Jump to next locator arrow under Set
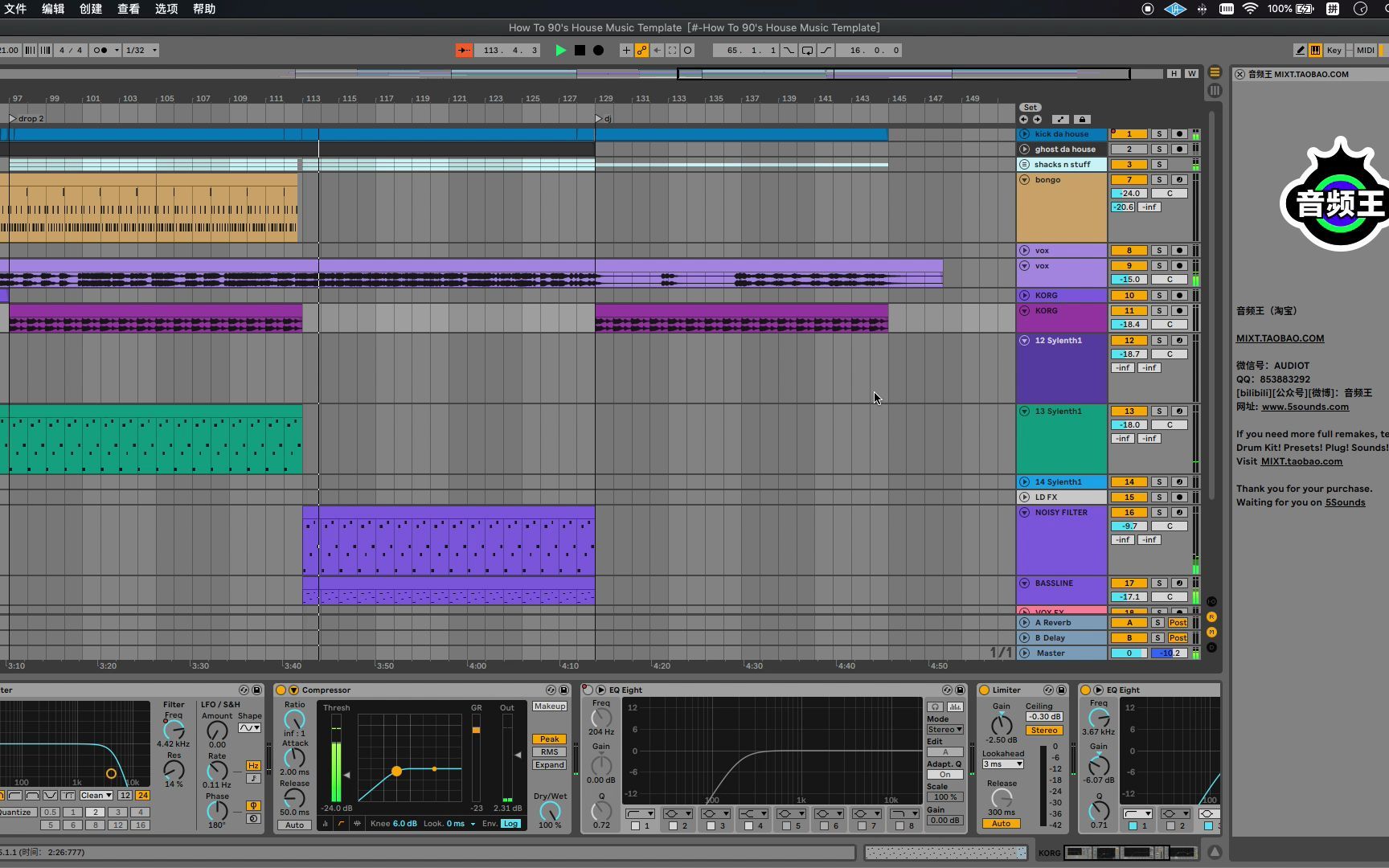 click(x=1037, y=119)
